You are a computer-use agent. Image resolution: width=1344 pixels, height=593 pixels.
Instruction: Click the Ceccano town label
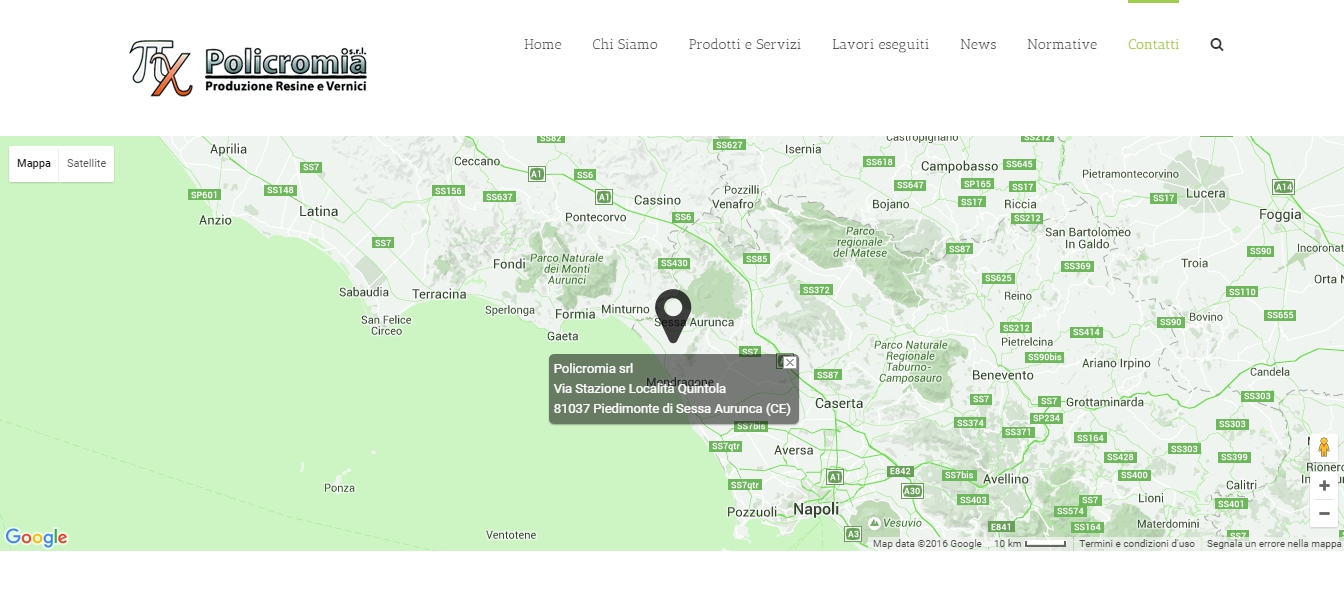click(477, 161)
